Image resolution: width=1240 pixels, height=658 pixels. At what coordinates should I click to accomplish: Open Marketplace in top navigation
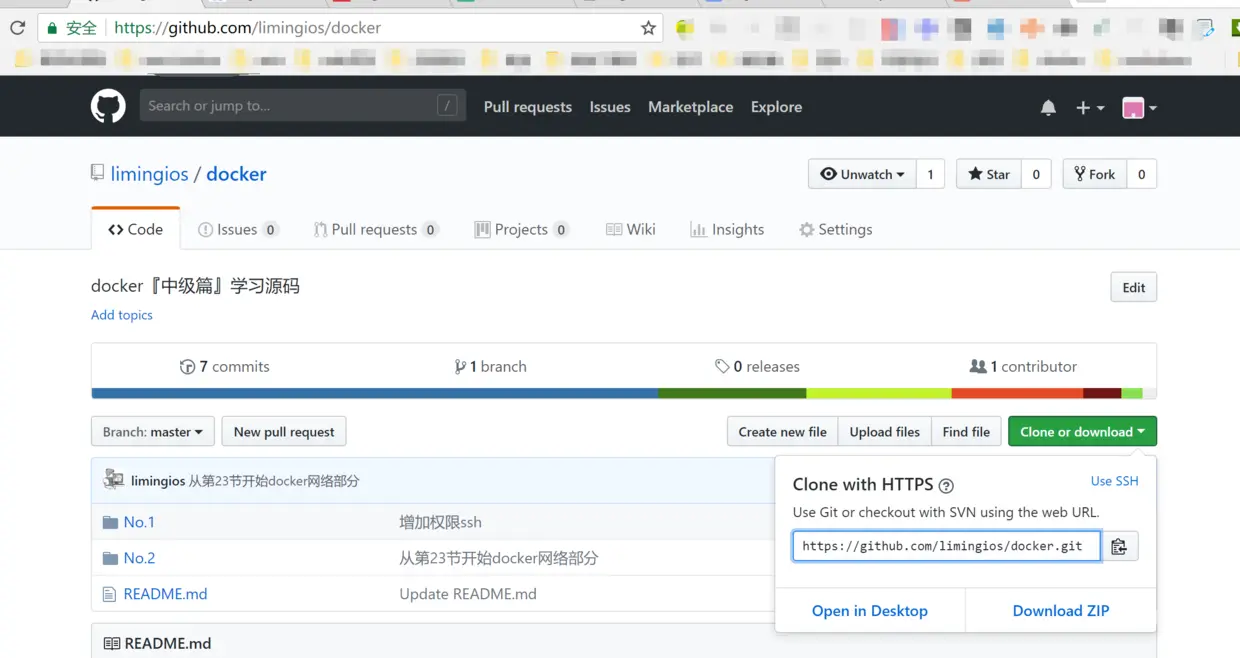(690, 107)
